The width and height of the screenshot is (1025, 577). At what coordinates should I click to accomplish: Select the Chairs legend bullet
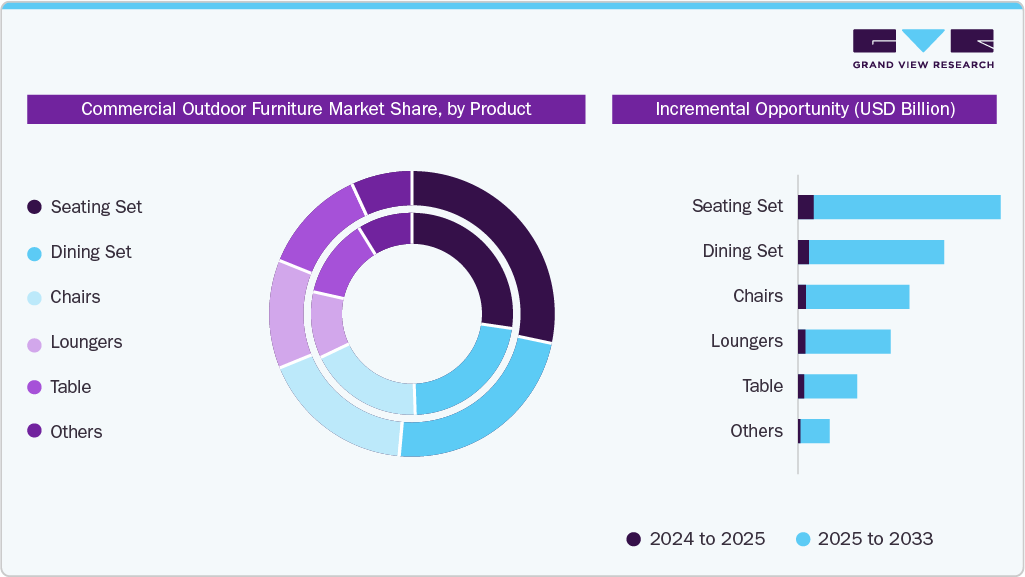33,297
